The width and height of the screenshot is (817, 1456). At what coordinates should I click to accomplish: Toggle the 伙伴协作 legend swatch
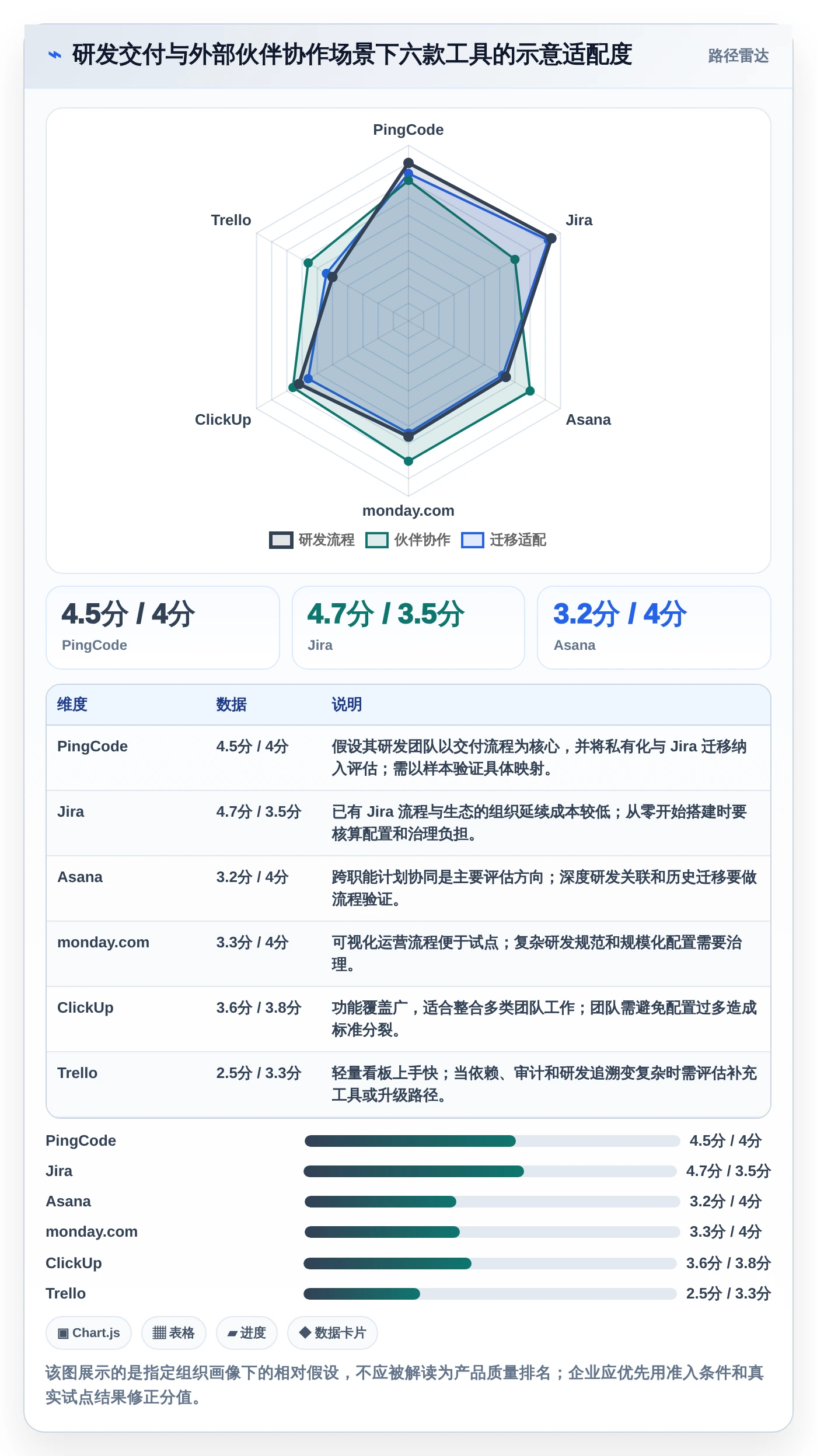377,540
